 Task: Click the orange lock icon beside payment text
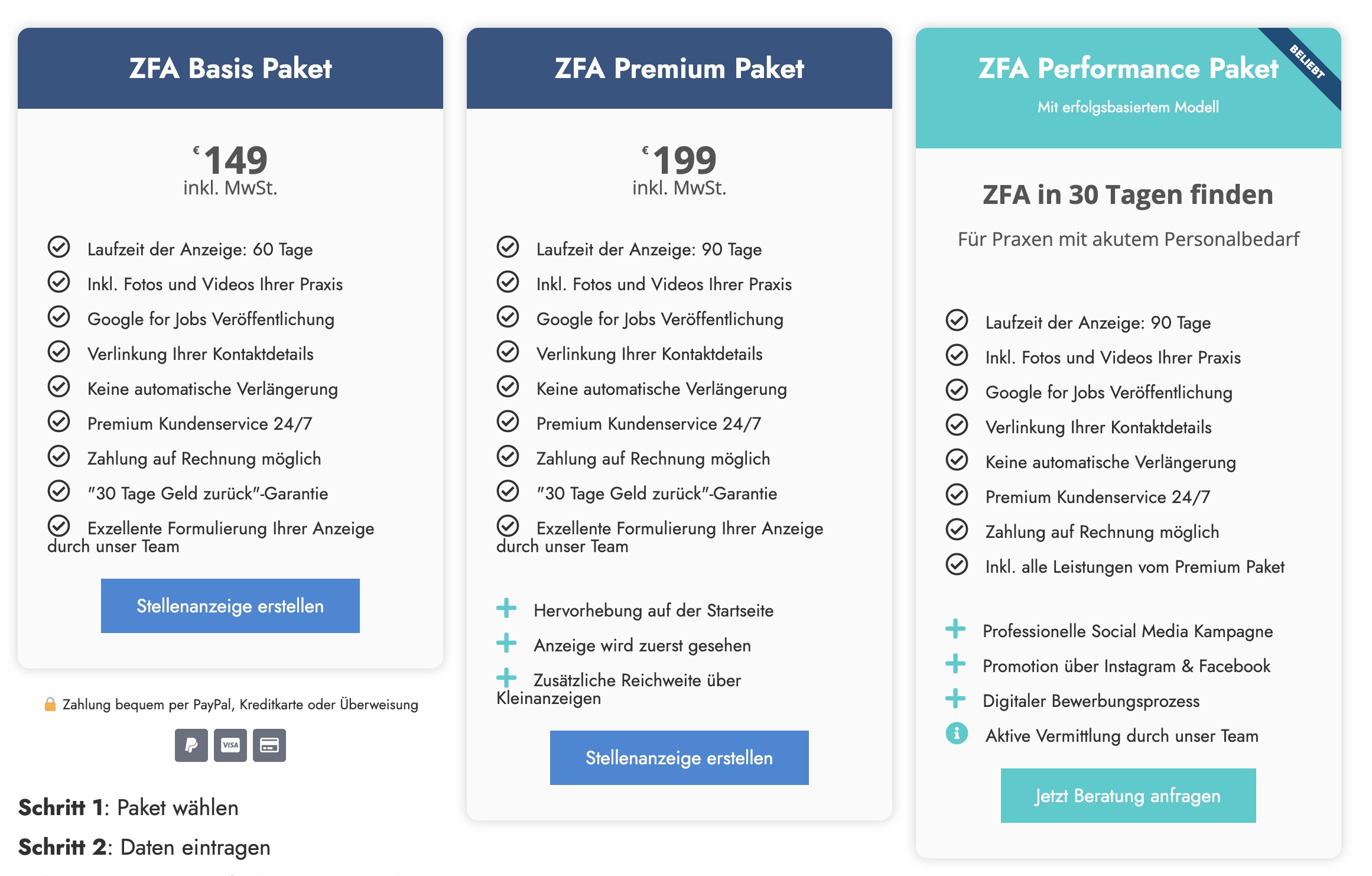pos(50,704)
